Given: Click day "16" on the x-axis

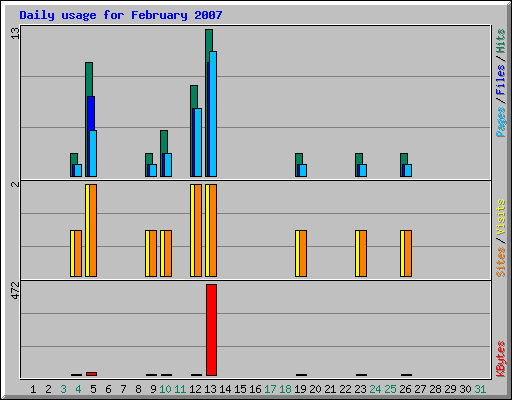Looking at the screenshot, I should pos(255,389).
